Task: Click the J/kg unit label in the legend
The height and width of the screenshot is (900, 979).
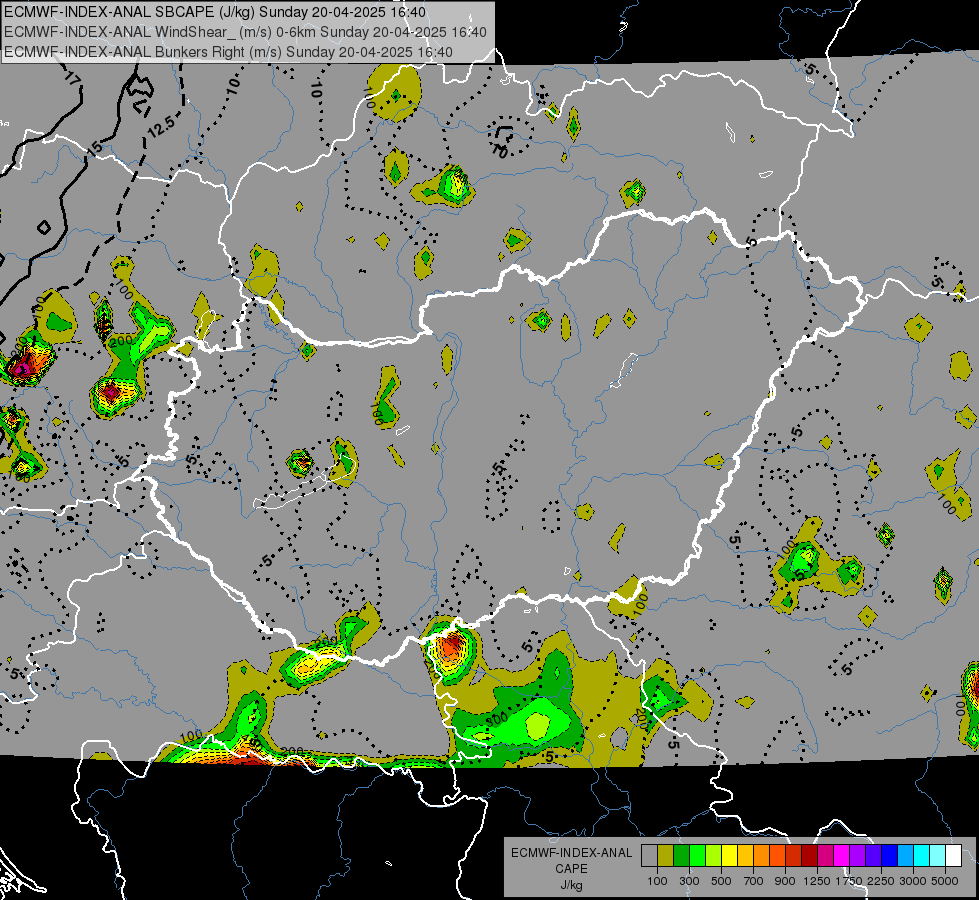Action: point(571,886)
